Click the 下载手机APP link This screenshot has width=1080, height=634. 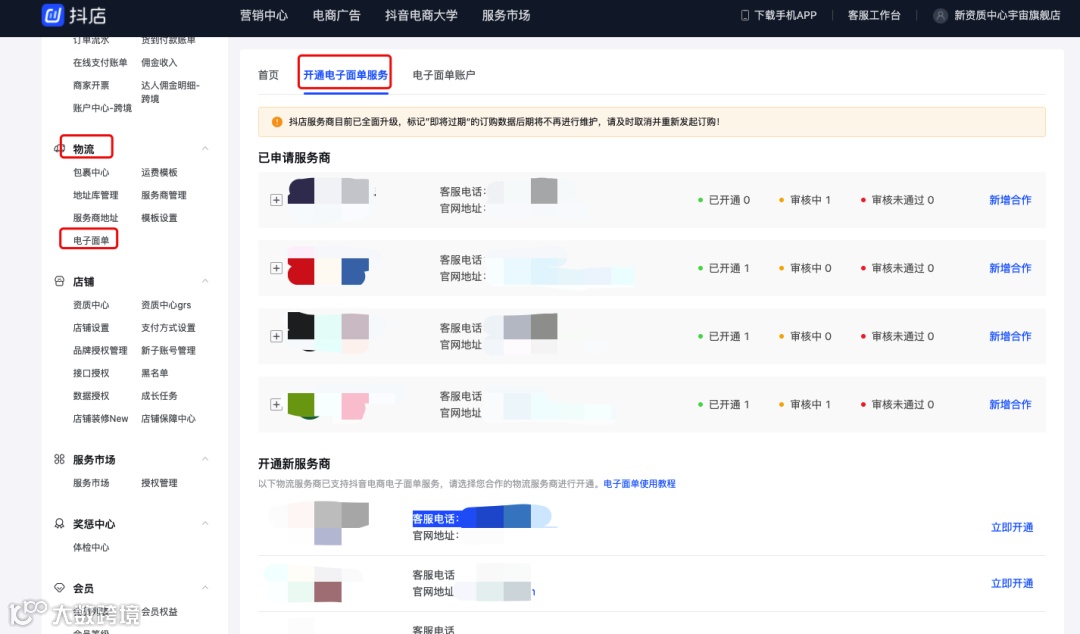click(785, 15)
